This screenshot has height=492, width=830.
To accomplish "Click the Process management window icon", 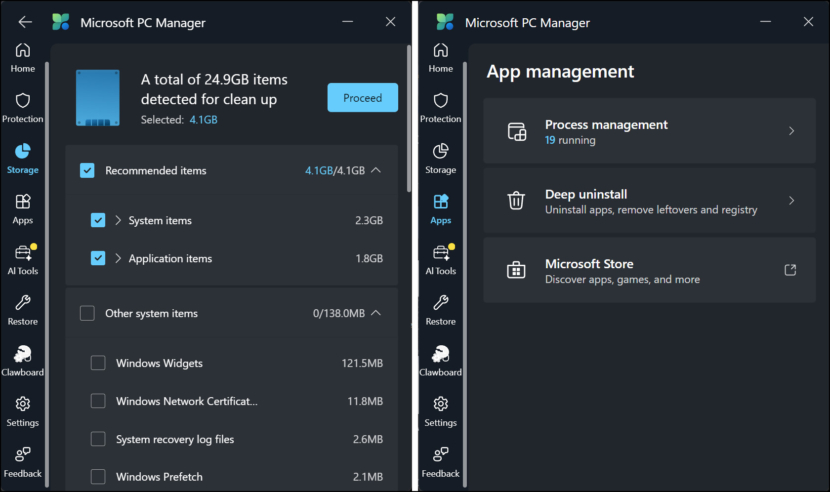I will click(517, 131).
